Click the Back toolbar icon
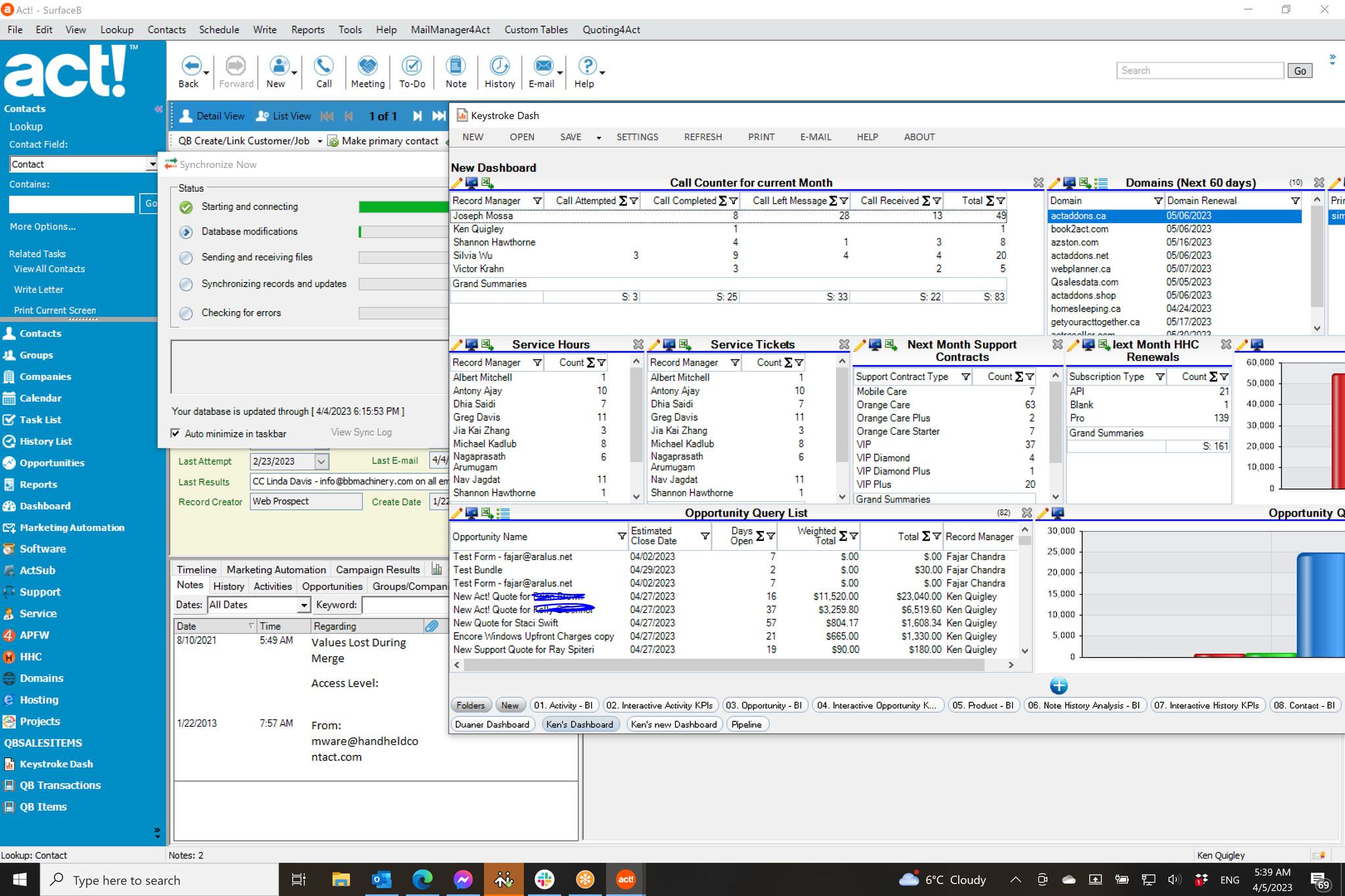This screenshot has width=1345, height=896. click(190, 66)
